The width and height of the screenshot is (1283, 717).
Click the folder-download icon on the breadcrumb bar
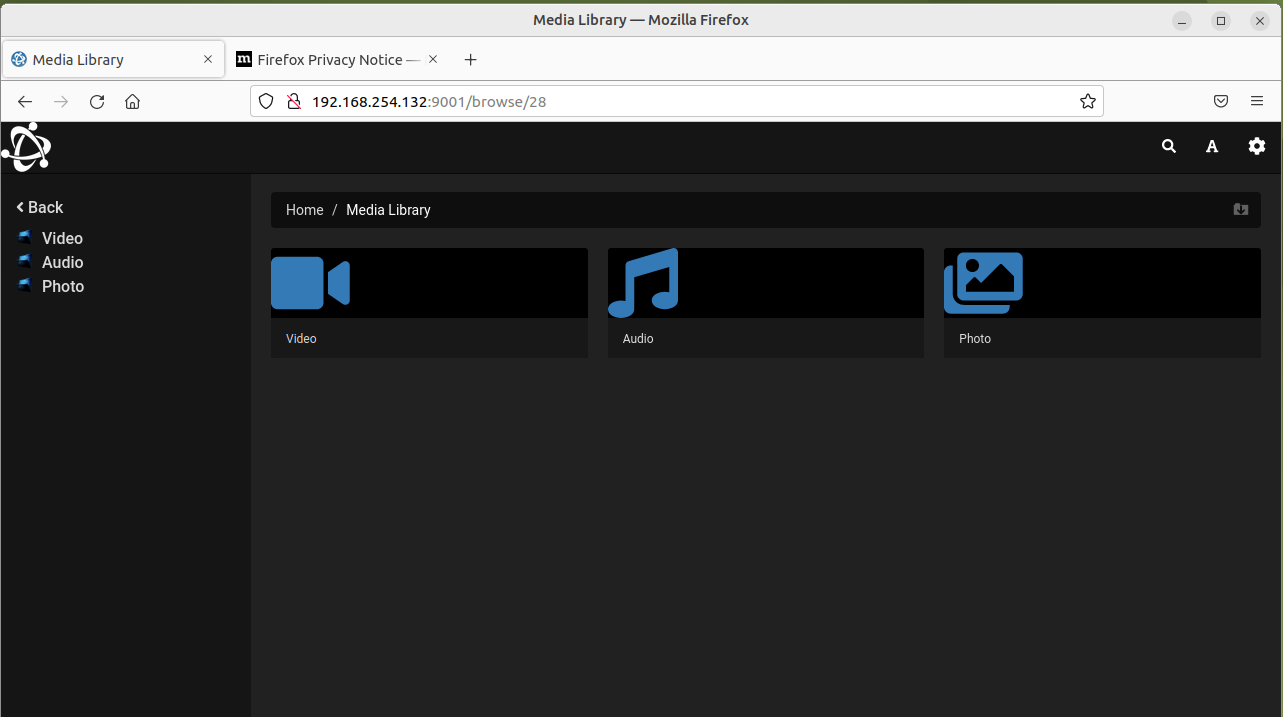[1240, 209]
